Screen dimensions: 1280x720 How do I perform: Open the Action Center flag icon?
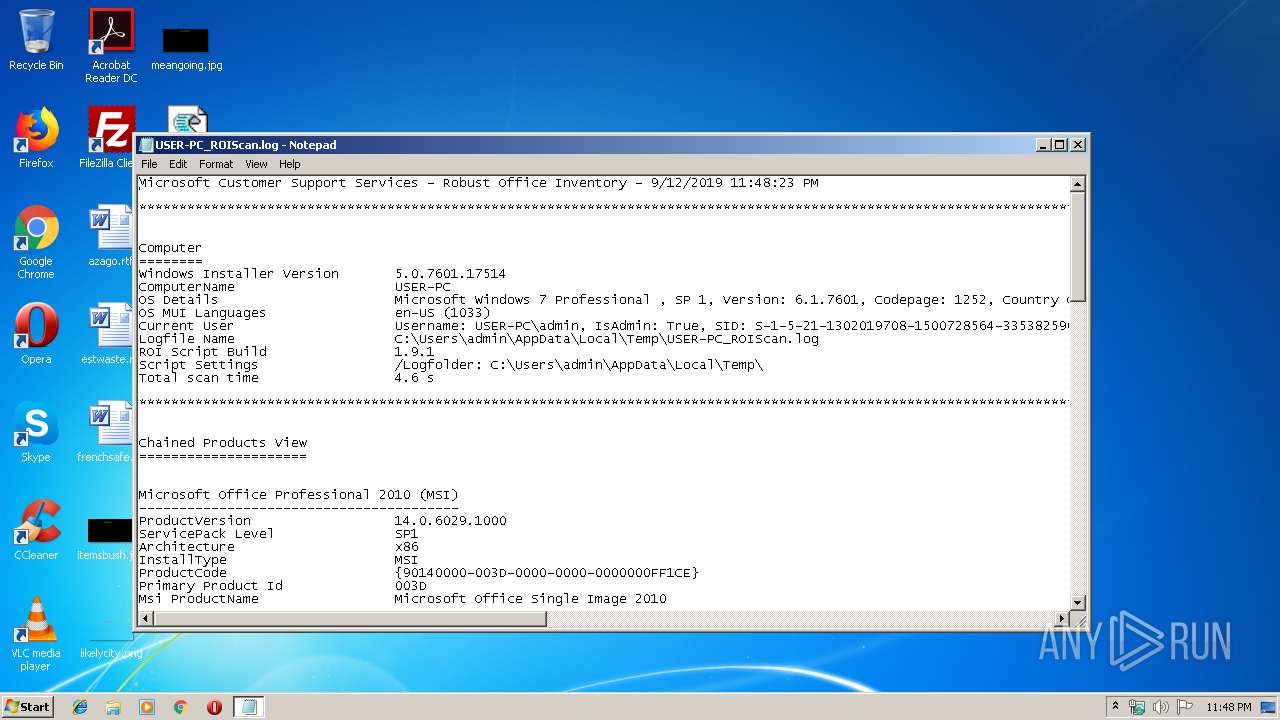(1184, 707)
